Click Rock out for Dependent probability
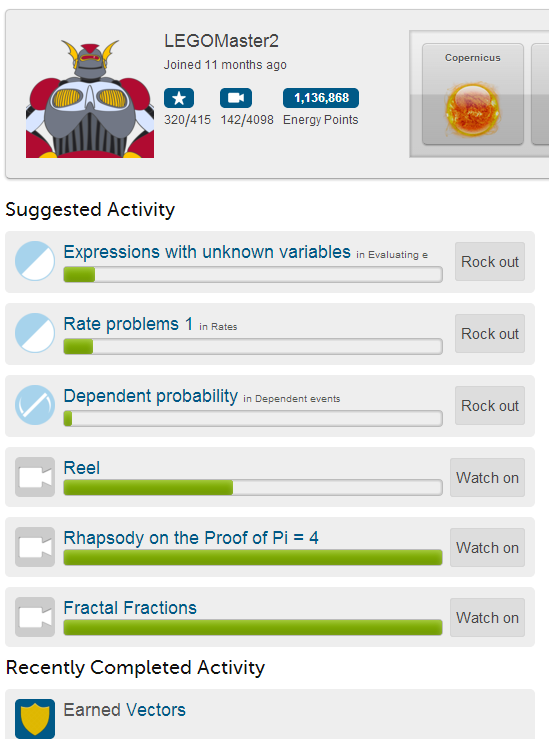 click(x=490, y=405)
